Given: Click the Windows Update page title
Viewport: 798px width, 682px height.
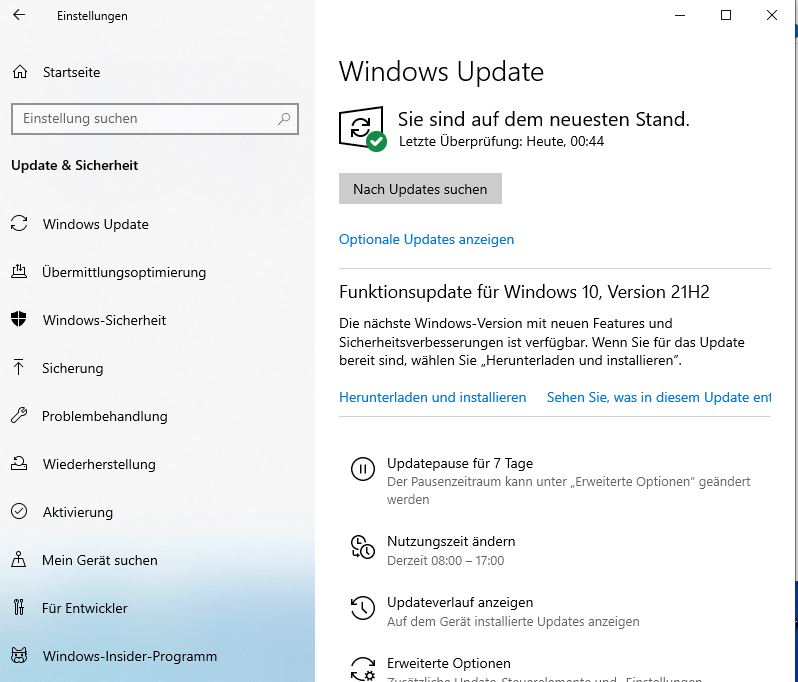Looking at the screenshot, I should (441, 71).
